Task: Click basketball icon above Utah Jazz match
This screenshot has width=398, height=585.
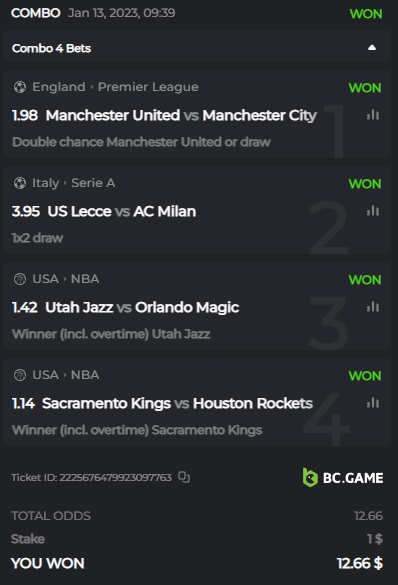Action: 20,279
